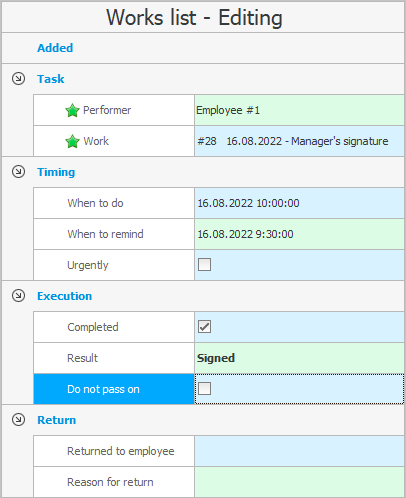This screenshot has width=406, height=498.
Task: Collapse the Timing section arrow icon
Action: coord(18,172)
